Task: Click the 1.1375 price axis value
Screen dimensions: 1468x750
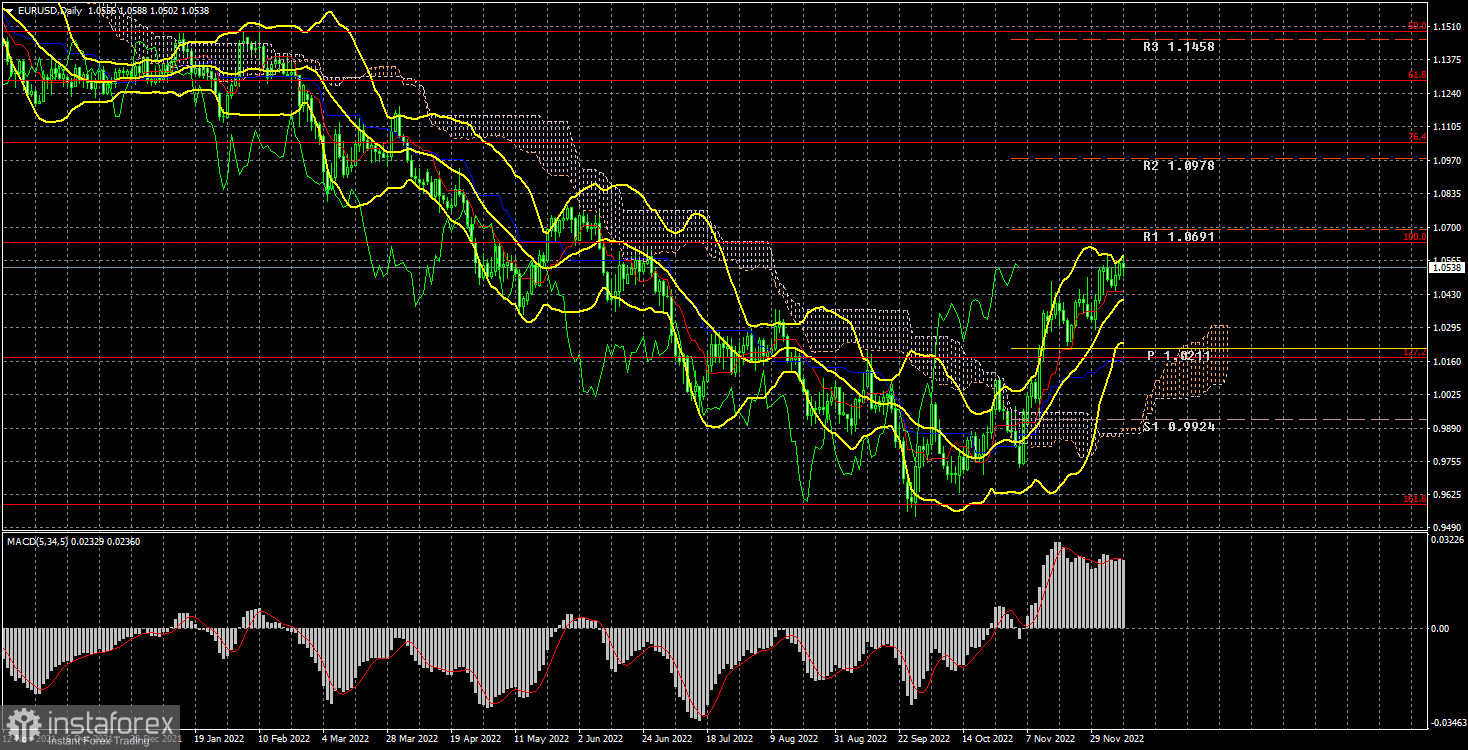Action: click(1447, 61)
